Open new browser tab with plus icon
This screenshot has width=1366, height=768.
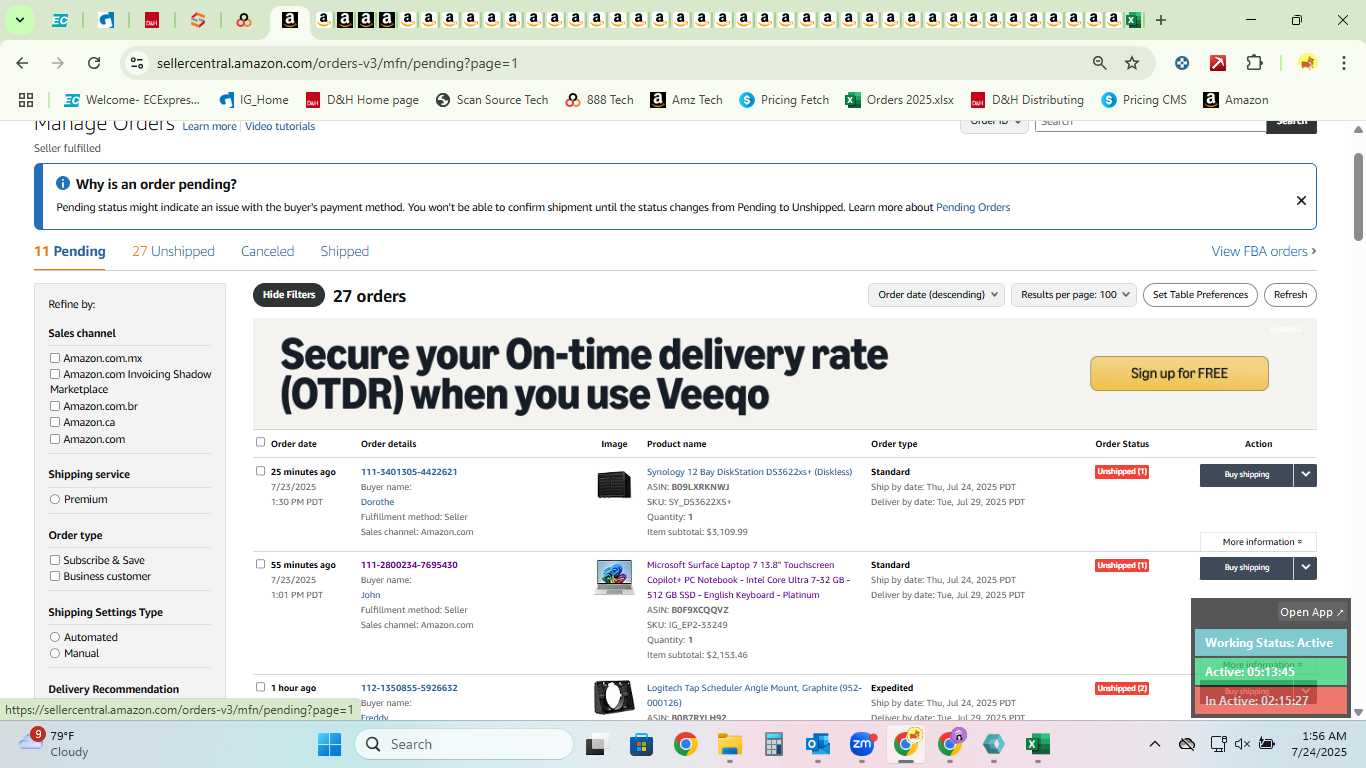coord(1161,20)
